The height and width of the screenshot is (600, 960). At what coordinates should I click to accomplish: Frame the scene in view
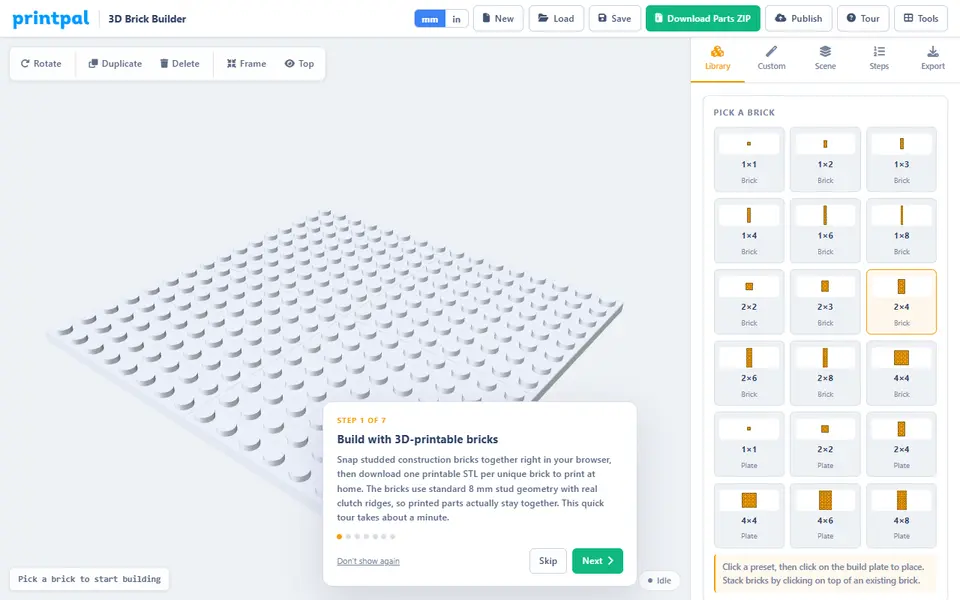(x=246, y=64)
